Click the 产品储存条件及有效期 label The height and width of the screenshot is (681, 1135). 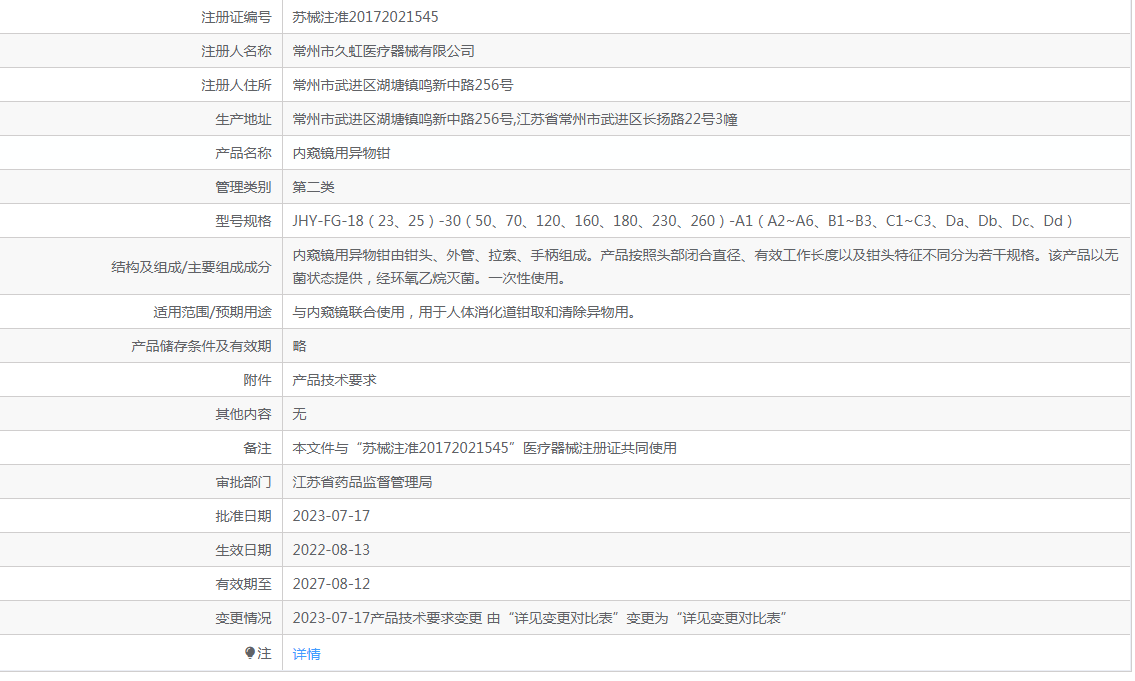click(201, 346)
